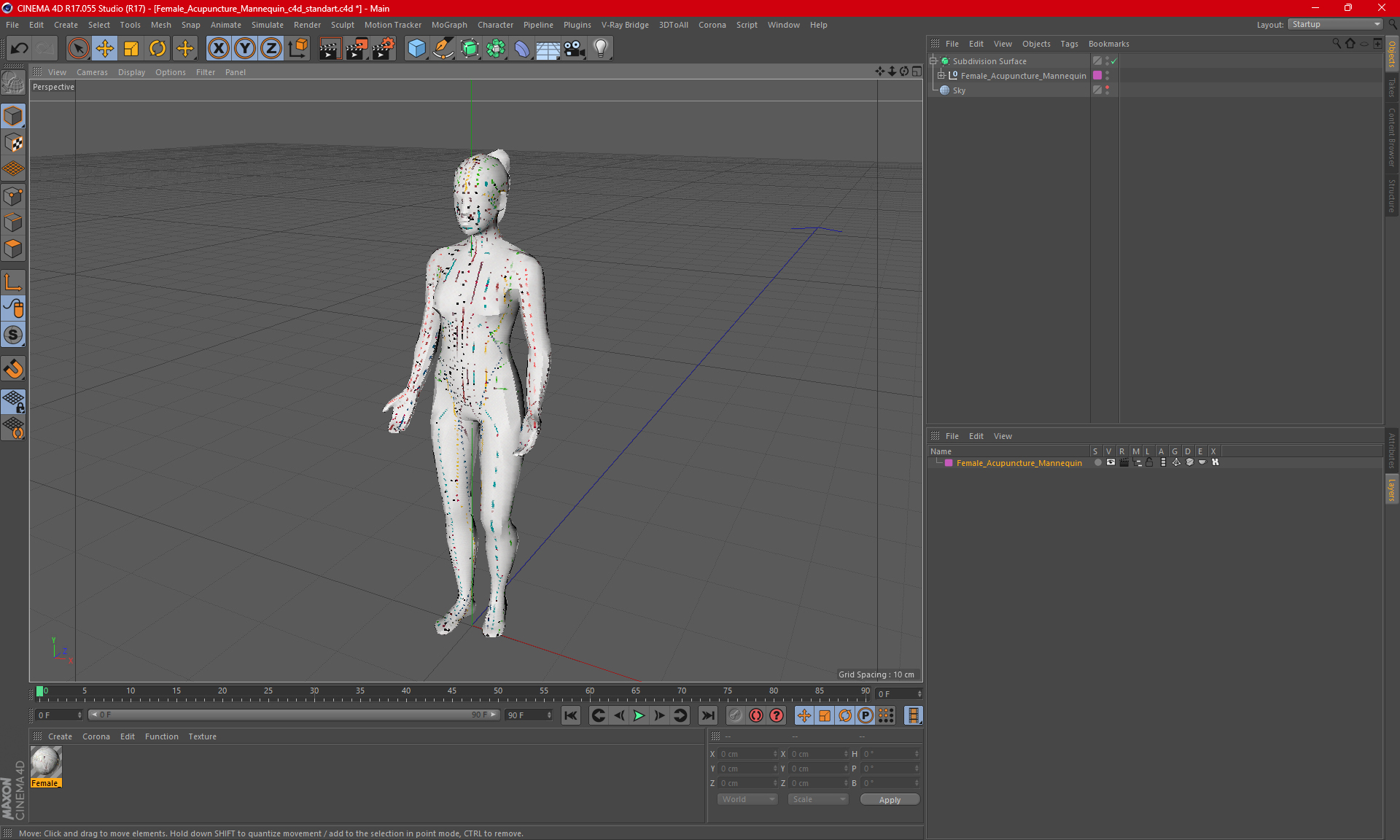Screen dimensions: 1400x840
Task: Toggle parameter keyframe recording P button
Action: click(x=866, y=715)
